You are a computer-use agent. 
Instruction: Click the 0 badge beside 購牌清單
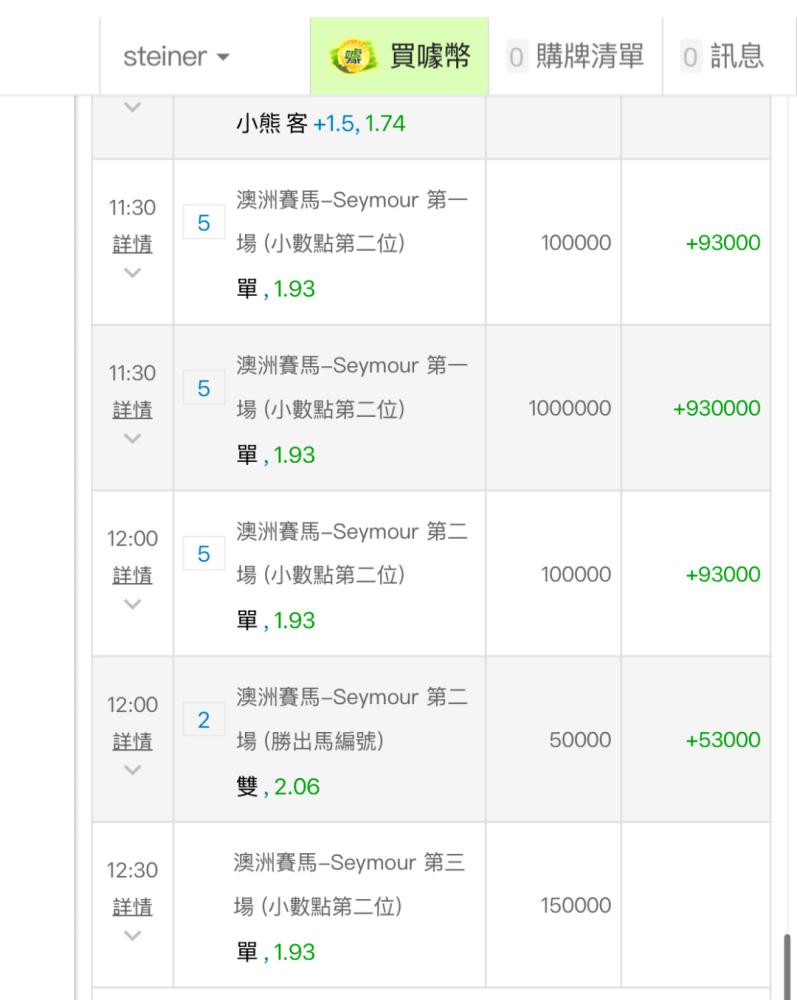516,57
